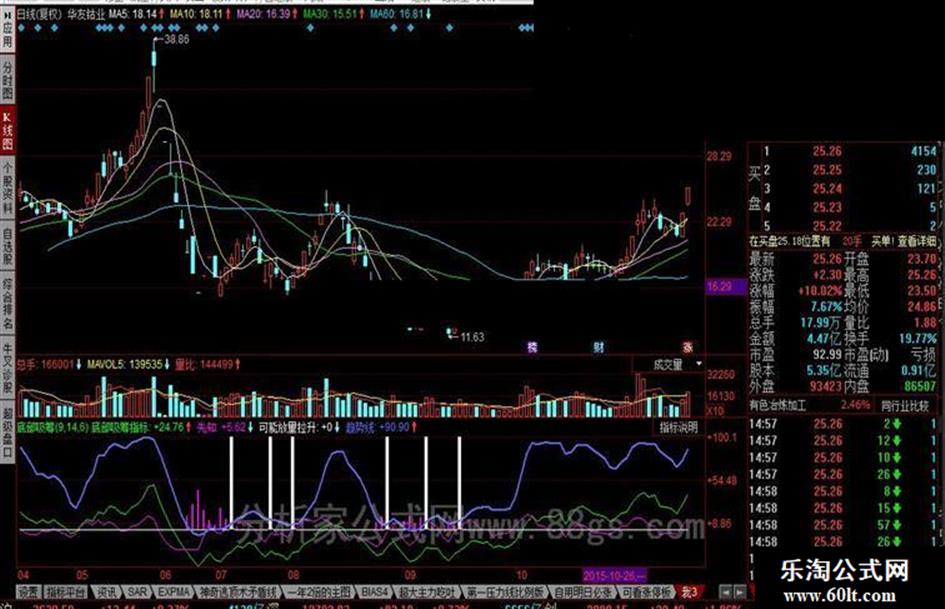Select the SAR indicator tab

pyautogui.click(x=137, y=592)
